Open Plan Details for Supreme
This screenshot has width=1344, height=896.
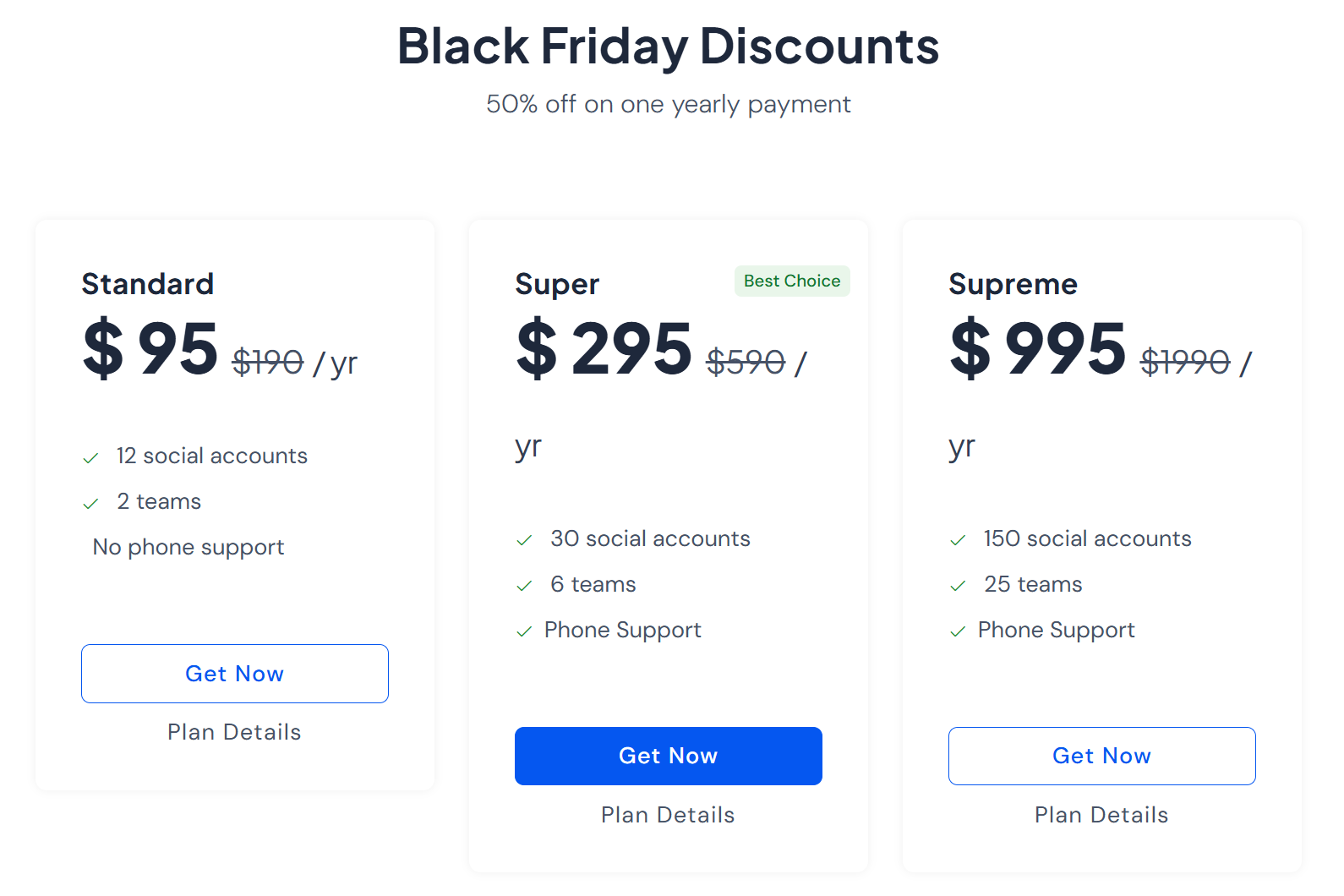point(1101,815)
